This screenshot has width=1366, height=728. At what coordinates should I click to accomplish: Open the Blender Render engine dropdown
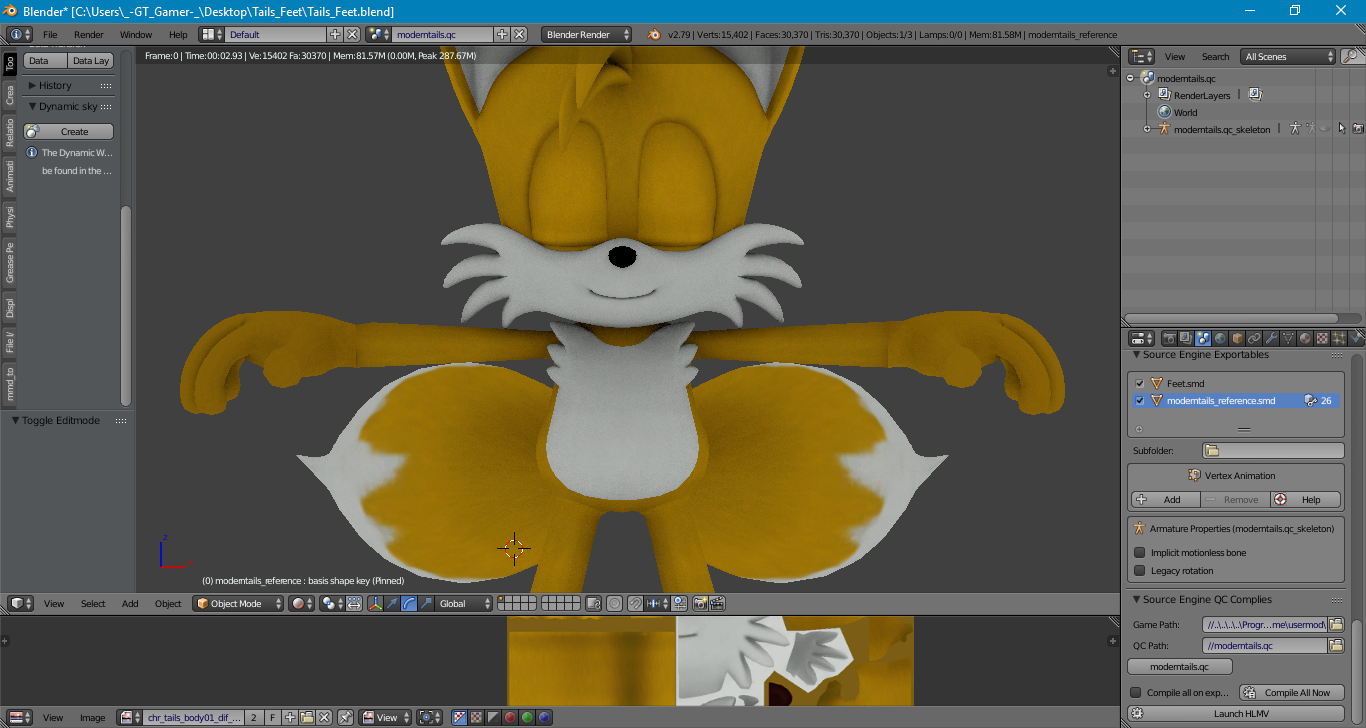click(586, 35)
